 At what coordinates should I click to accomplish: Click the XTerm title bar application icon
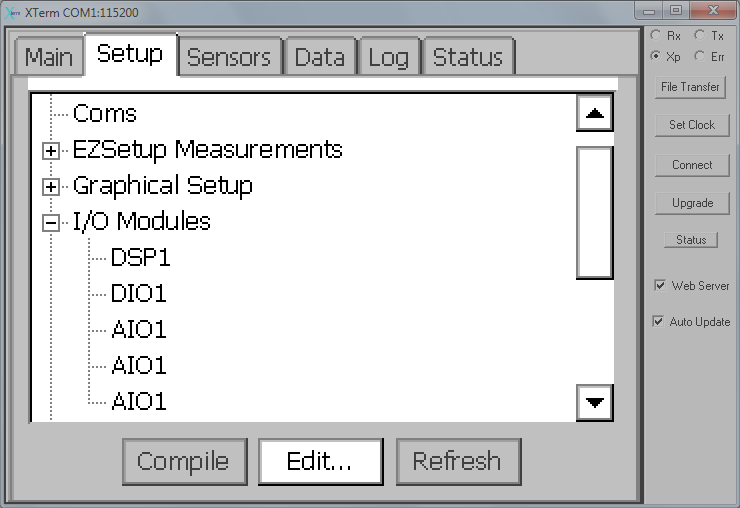pos(12,13)
